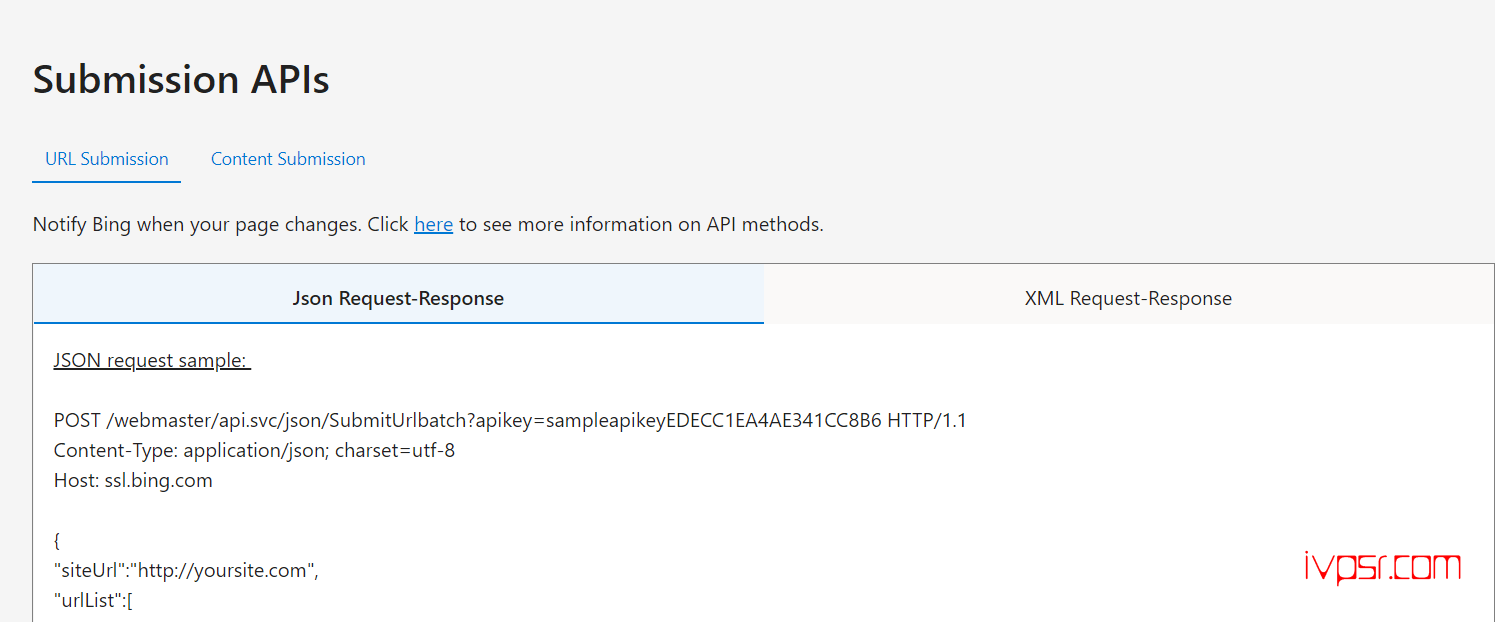Switch to XML Request-Response tab
Image resolution: width=1495 pixels, height=622 pixels.
coord(1128,298)
